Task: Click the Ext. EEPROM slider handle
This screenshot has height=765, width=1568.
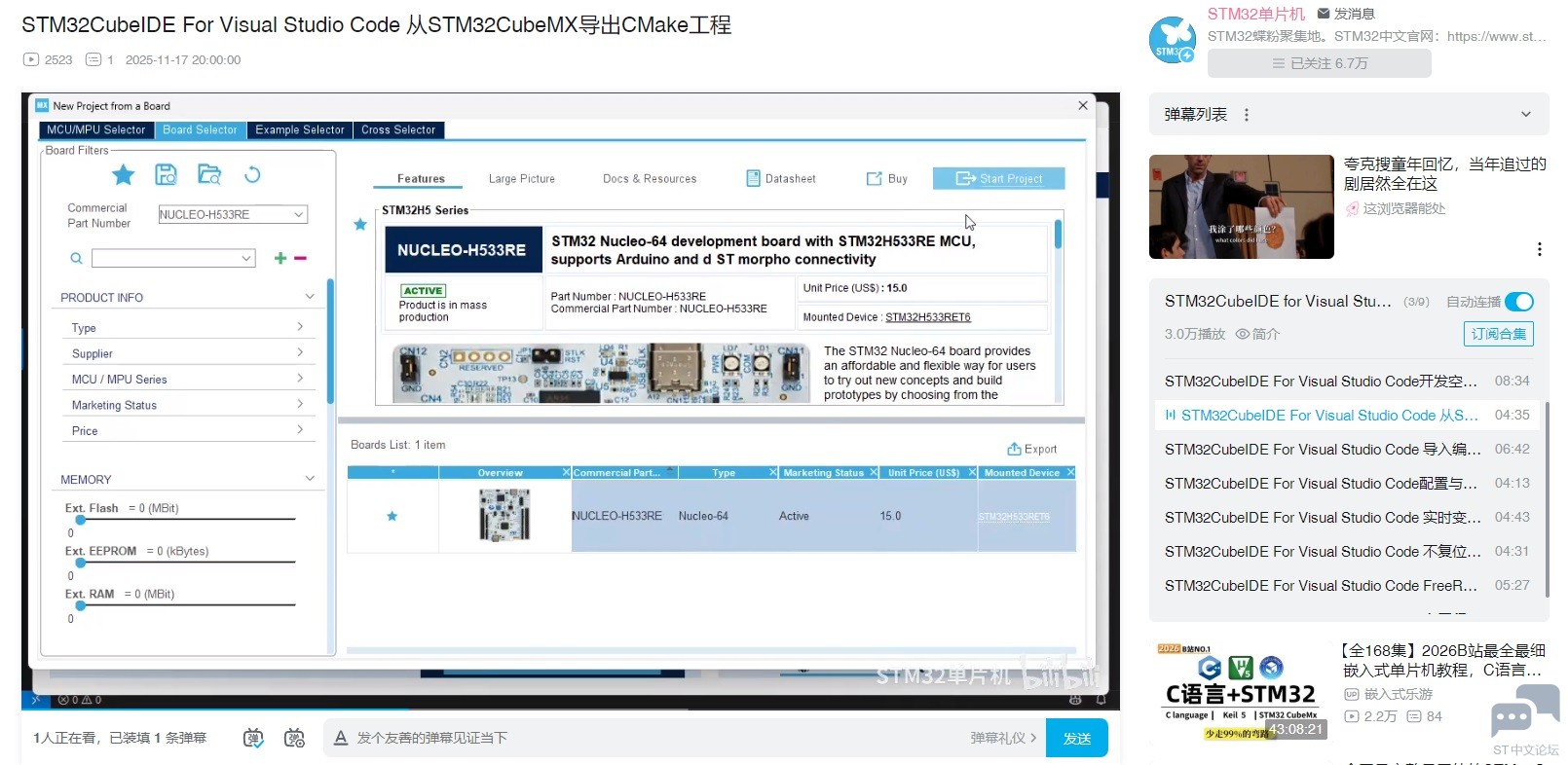Action: click(81, 563)
